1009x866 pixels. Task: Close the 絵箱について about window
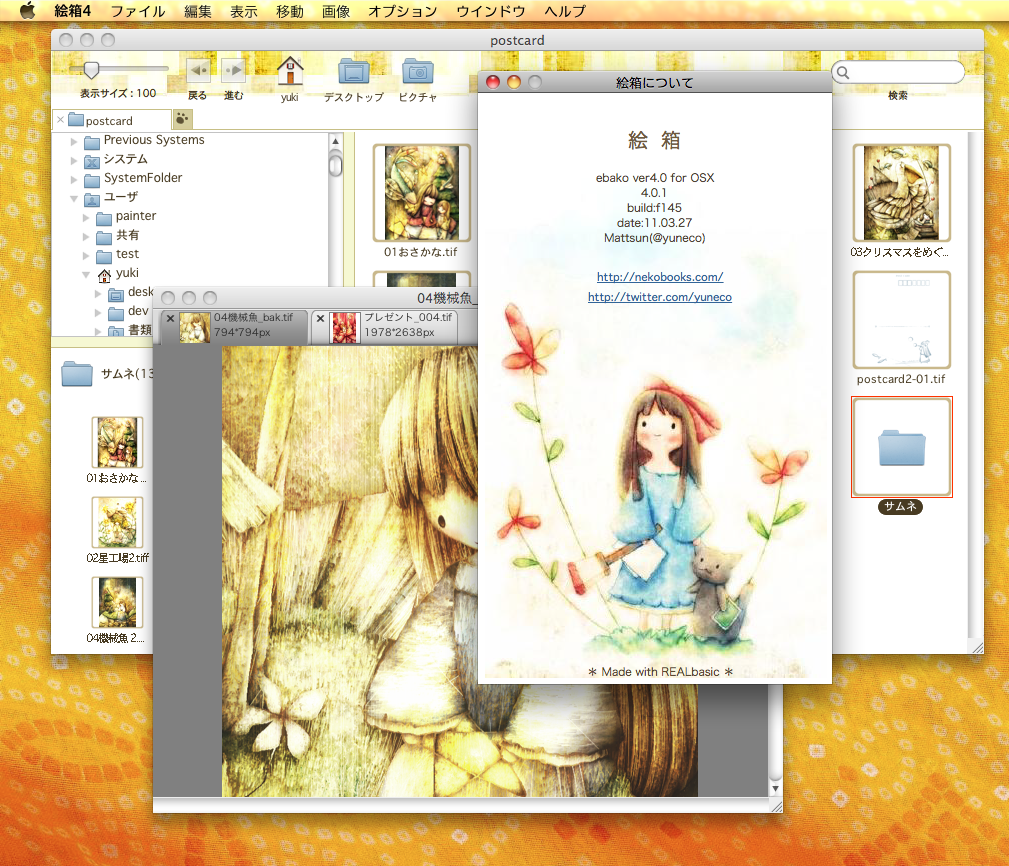point(493,82)
